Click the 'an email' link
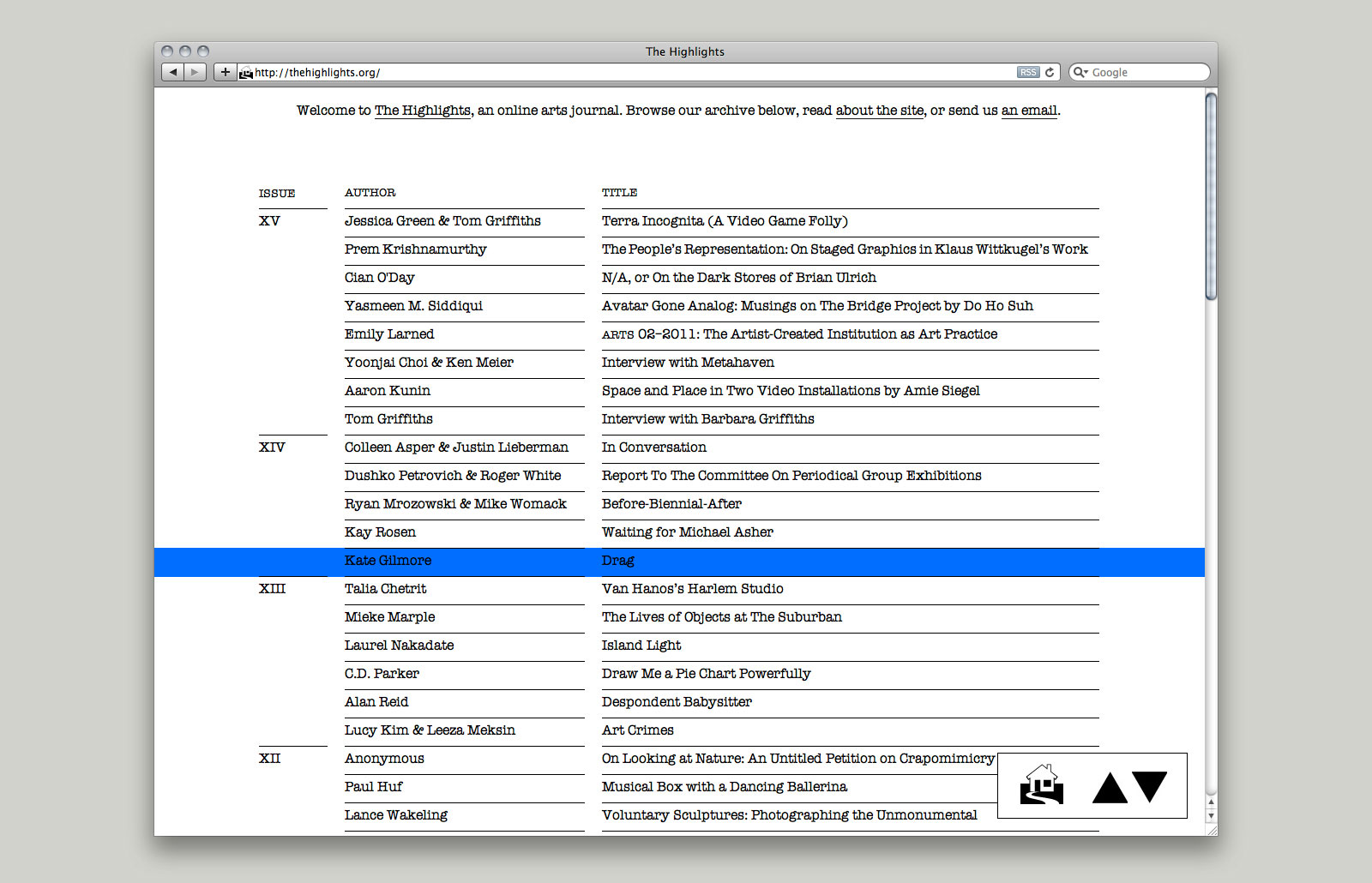This screenshot has height=883, width=1372. (x=1029, y=111)
